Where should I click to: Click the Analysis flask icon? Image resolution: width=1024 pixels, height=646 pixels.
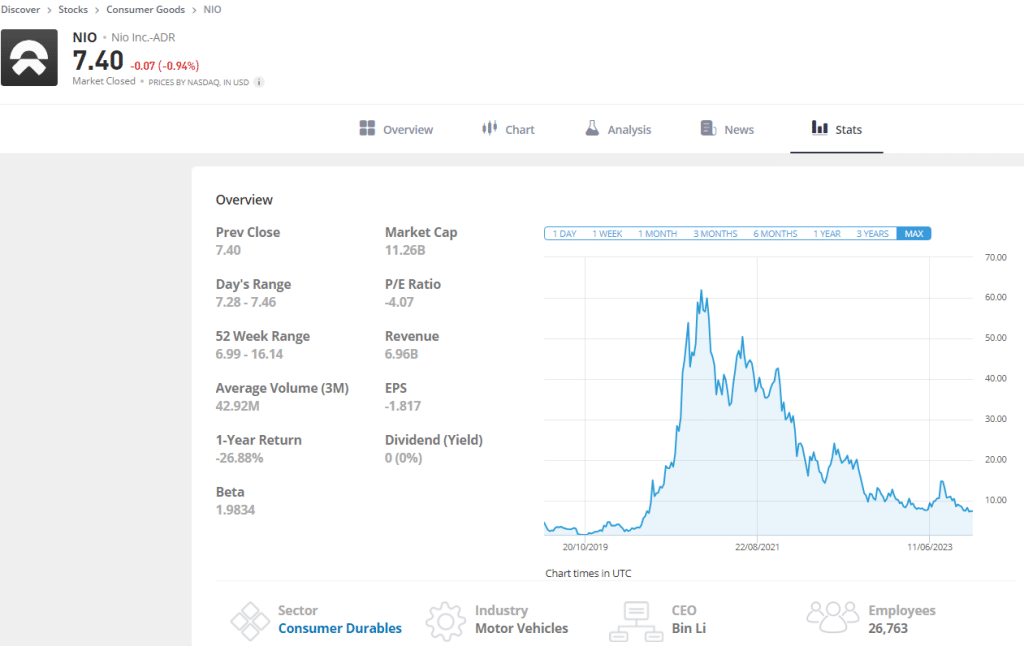coord(594,128)
